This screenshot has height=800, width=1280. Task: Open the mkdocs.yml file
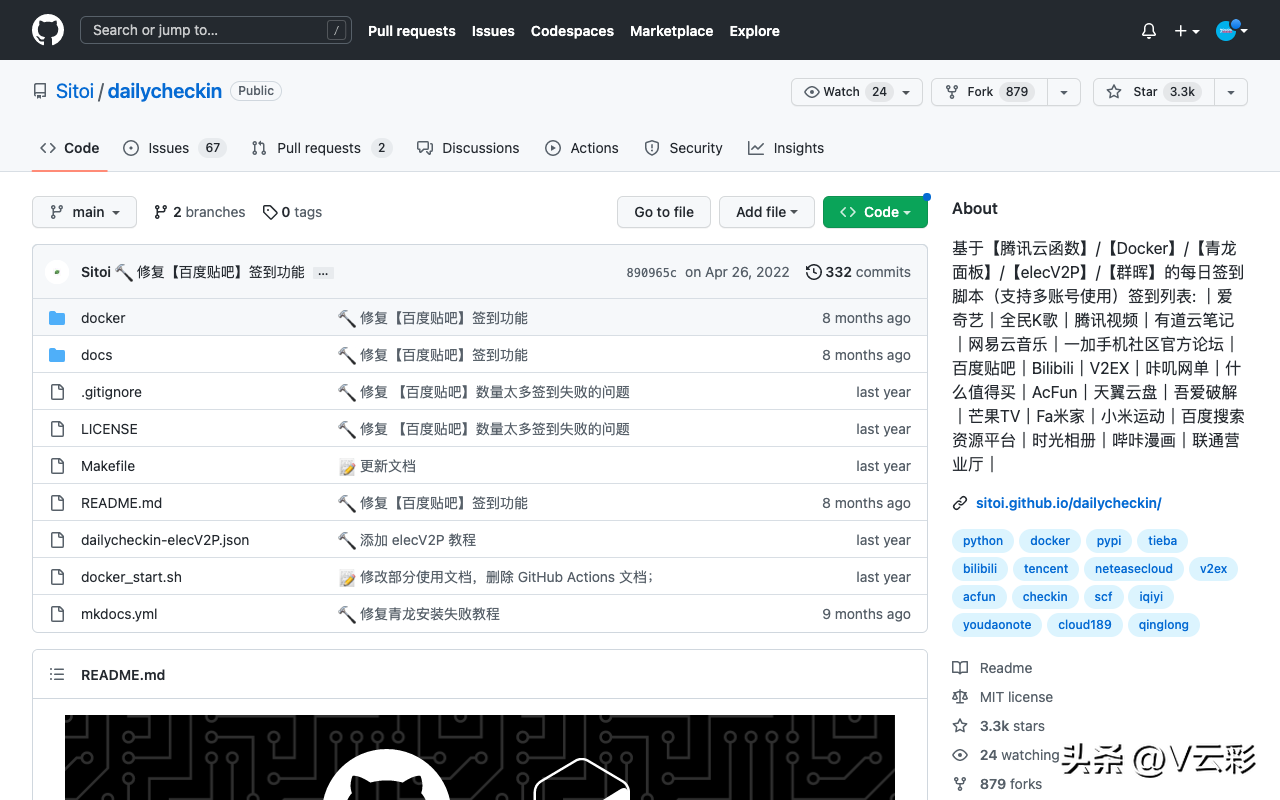(x=119, y=614)
